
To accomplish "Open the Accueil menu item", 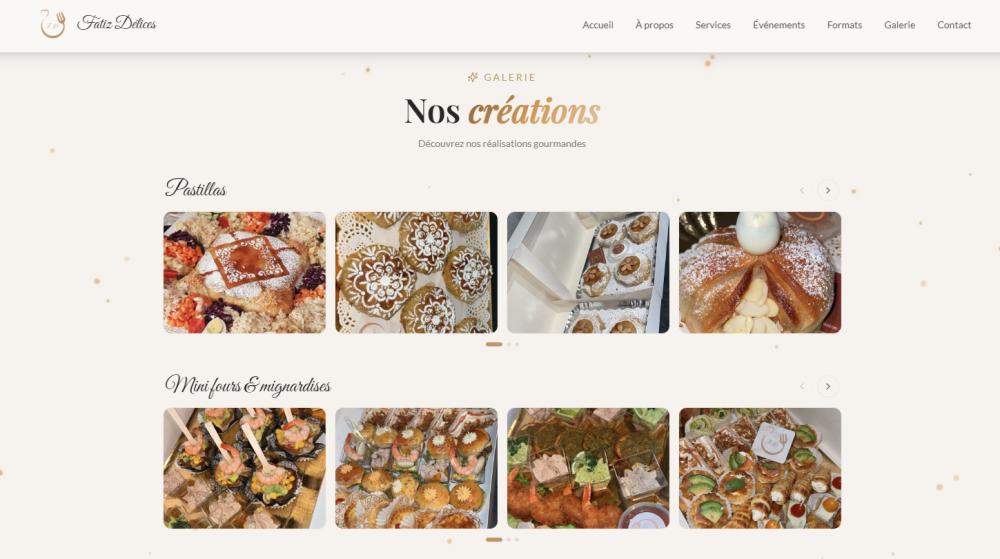I will coord(598,25).
